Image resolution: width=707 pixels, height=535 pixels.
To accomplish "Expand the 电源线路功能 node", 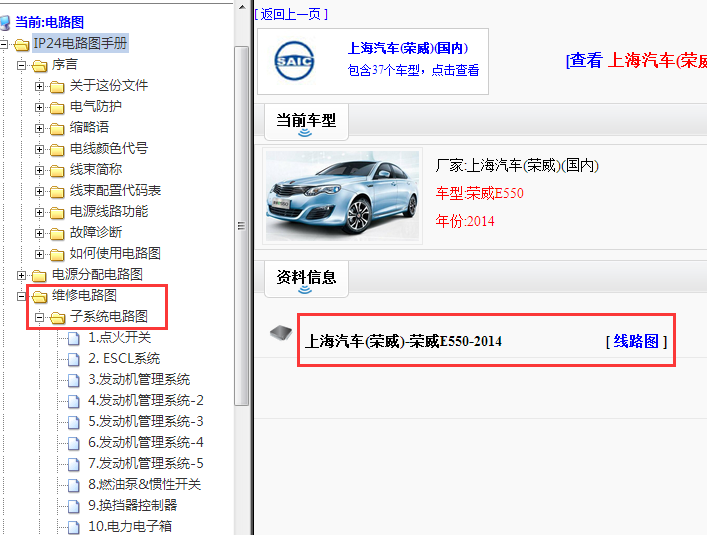I will 39,212.
